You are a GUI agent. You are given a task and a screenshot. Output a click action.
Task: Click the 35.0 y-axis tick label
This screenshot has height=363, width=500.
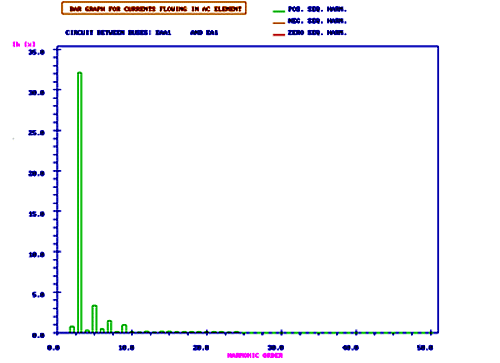pos(37,52)
